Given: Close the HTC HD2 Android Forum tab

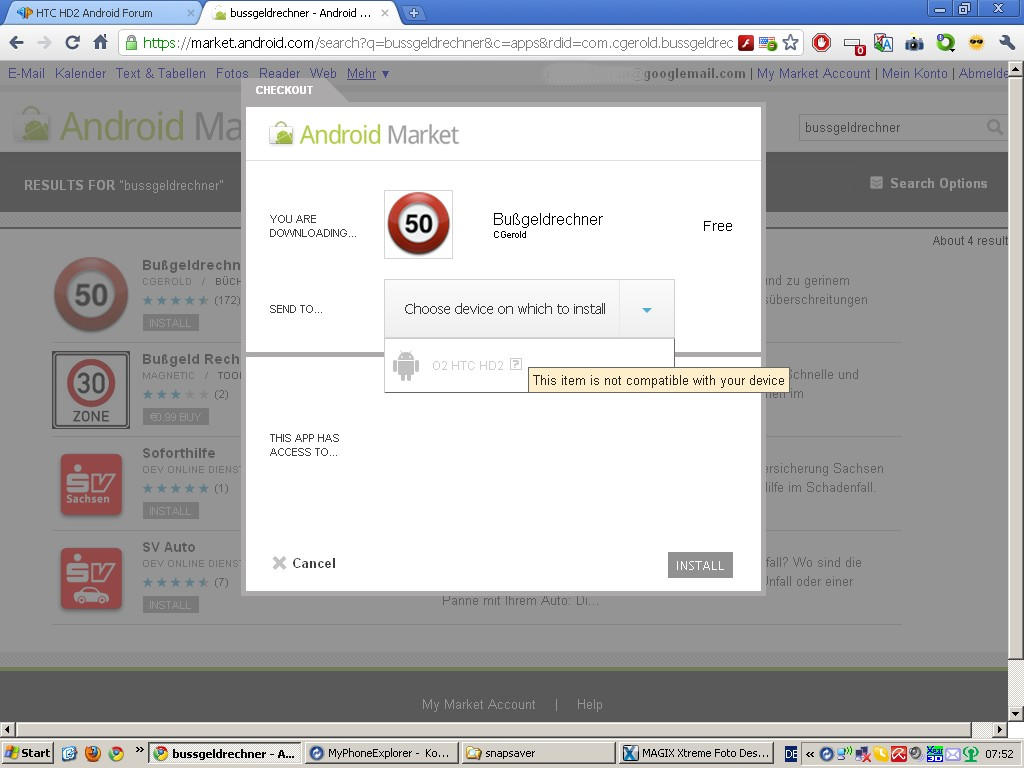Looking at the screenshot, I should pos(191,12).
